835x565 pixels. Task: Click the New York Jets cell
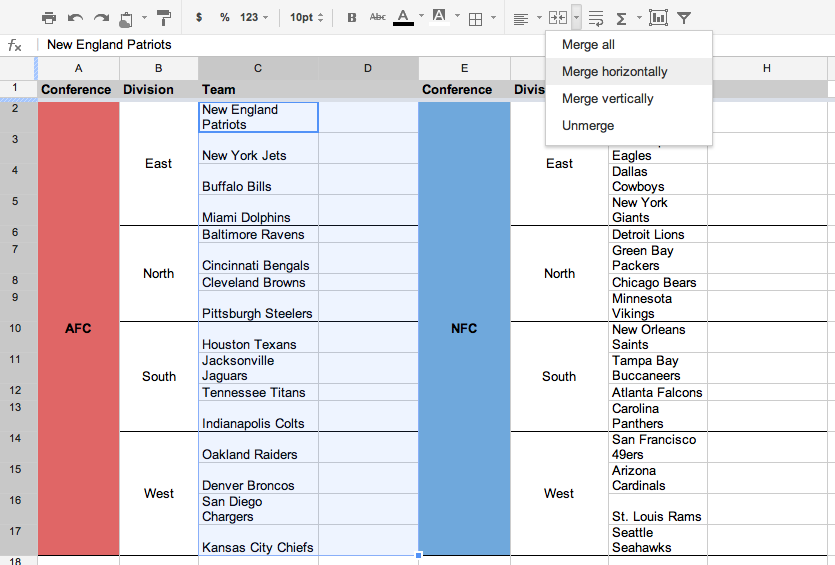258,148
